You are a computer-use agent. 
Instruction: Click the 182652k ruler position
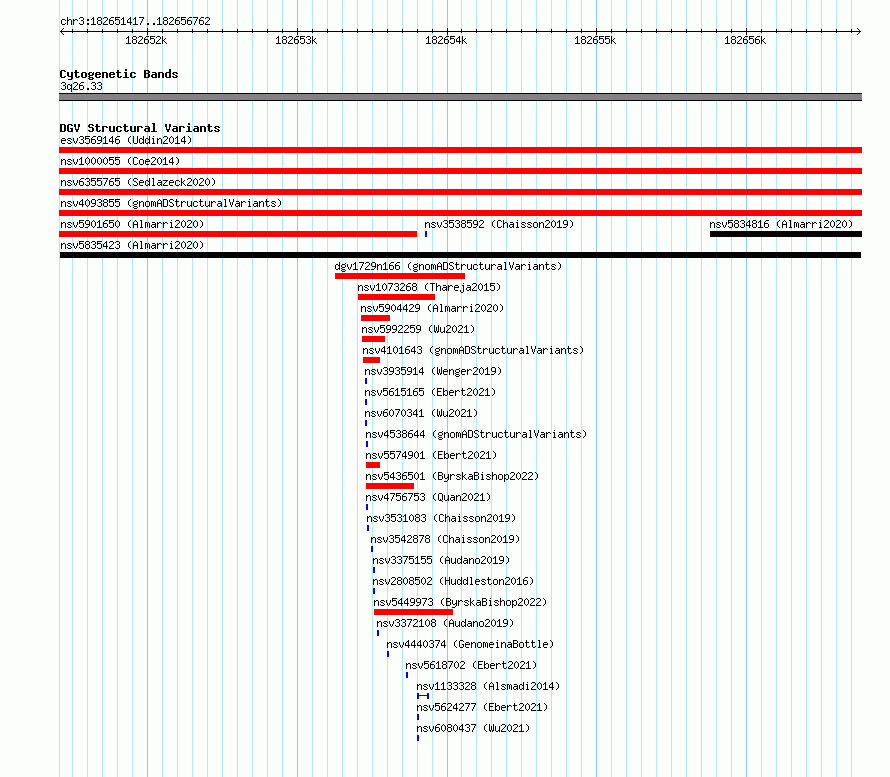[x=146, y=40]
